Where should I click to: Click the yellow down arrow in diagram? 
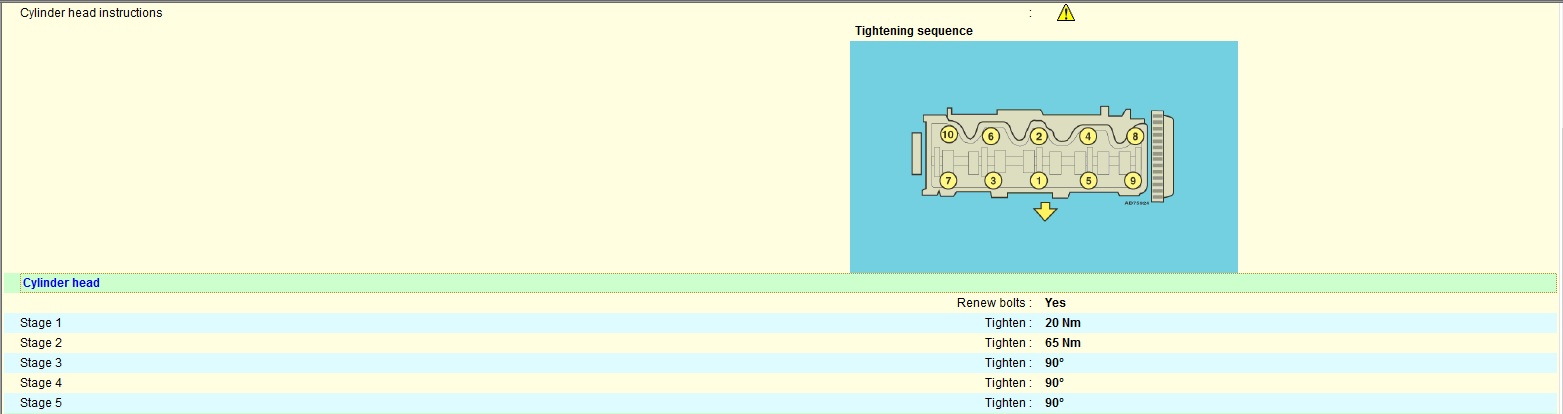coord(1045,211)
